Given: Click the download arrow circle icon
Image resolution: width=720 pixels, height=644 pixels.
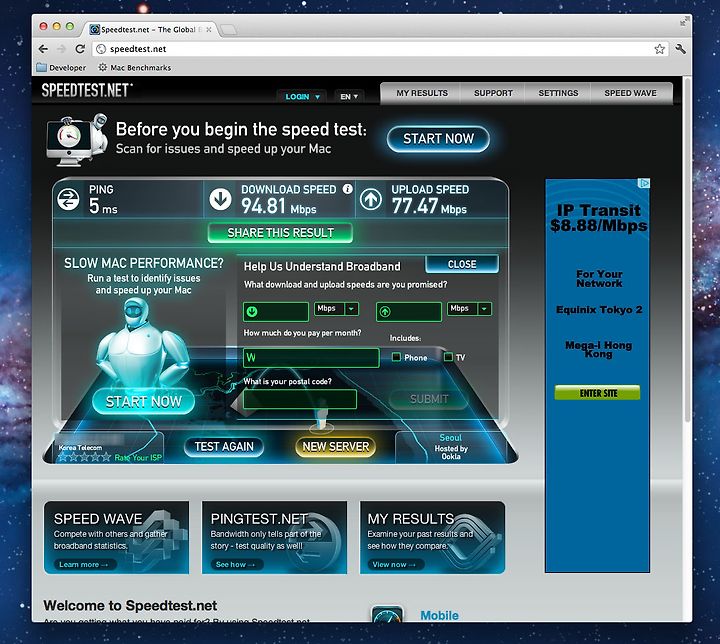Looking at the screenshot, I should [x=220, y=199].
